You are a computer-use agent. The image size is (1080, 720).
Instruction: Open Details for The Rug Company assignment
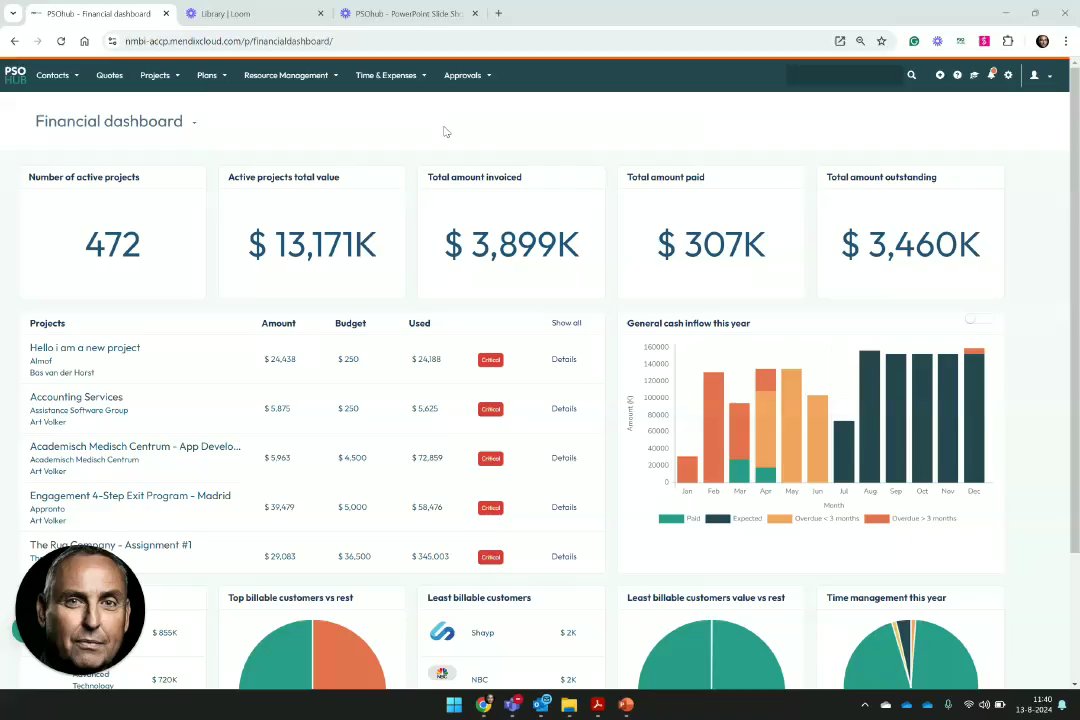563,556
